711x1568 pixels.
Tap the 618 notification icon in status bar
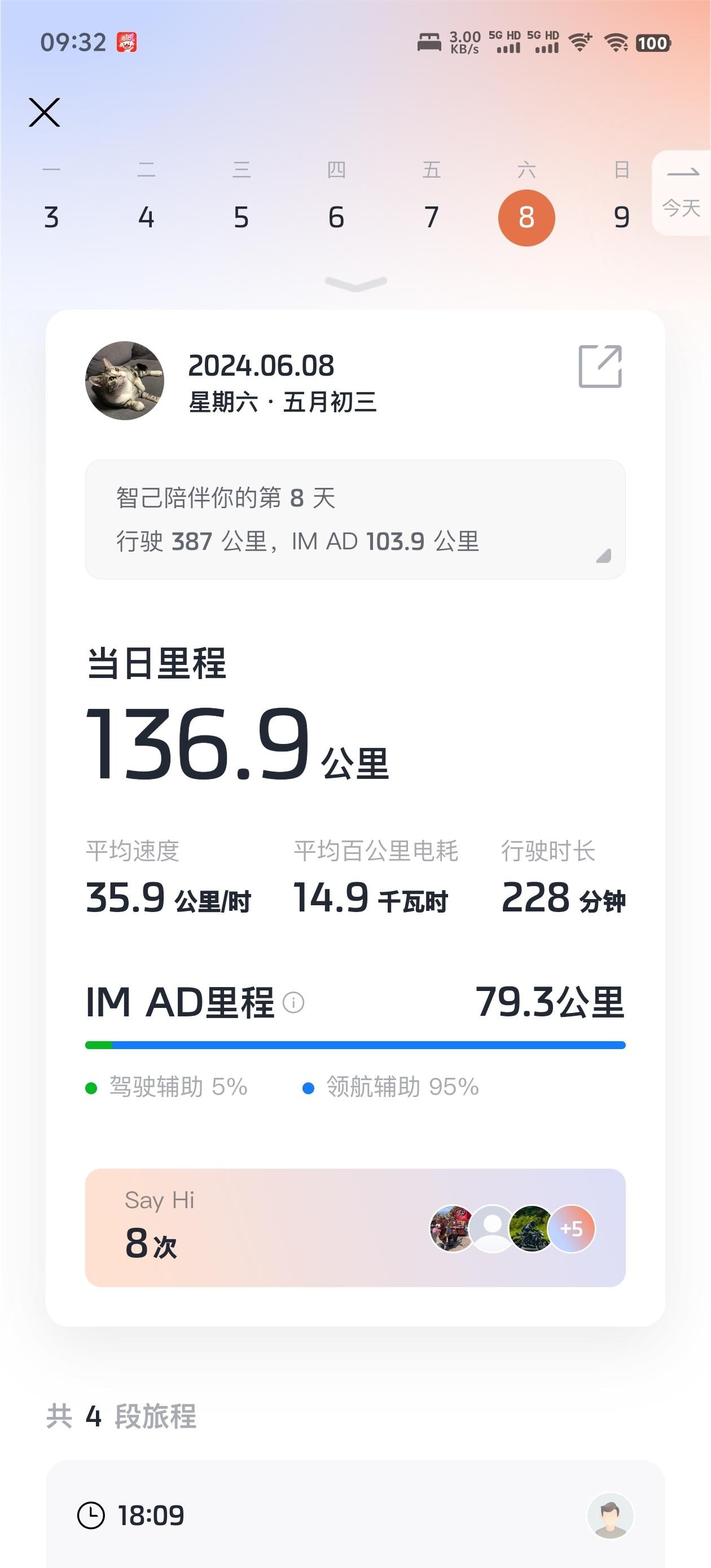tap(126, 43)
